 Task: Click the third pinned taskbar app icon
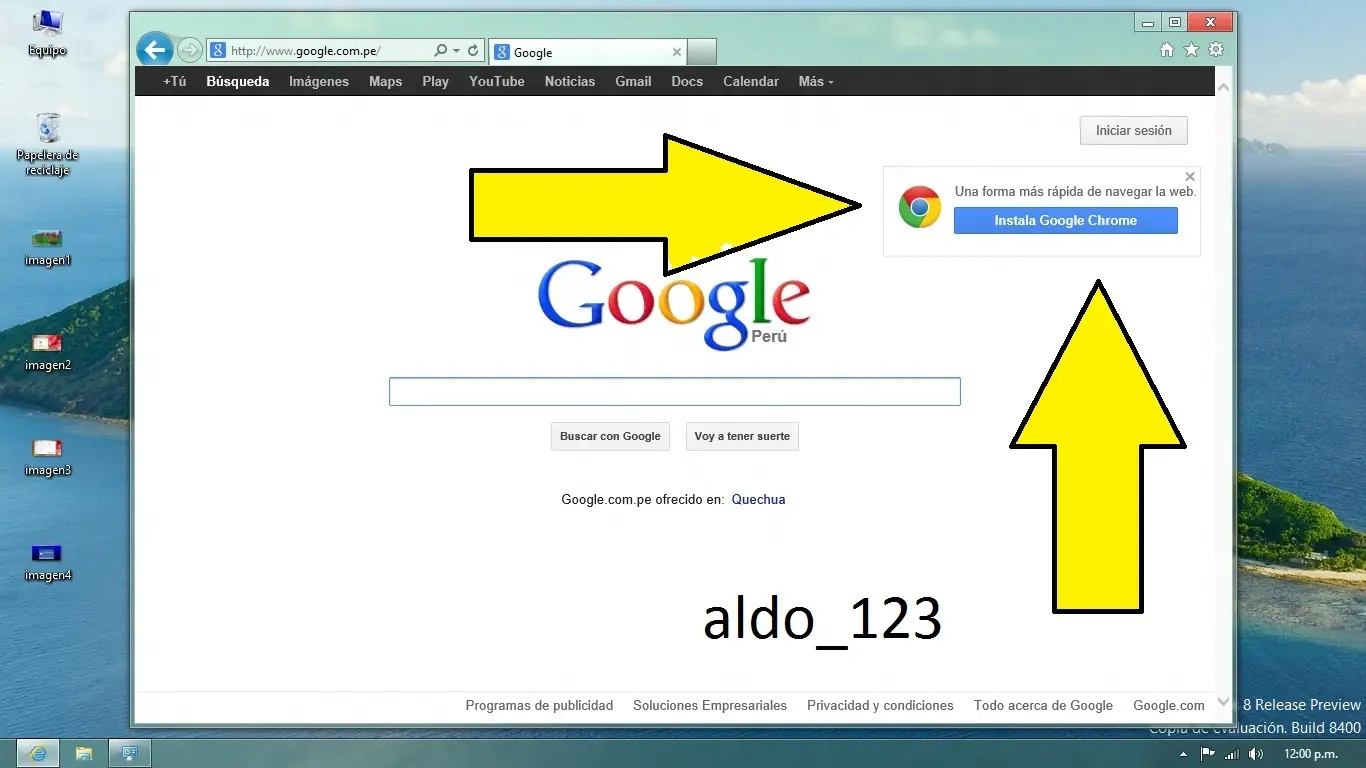(x=130, y=753)
